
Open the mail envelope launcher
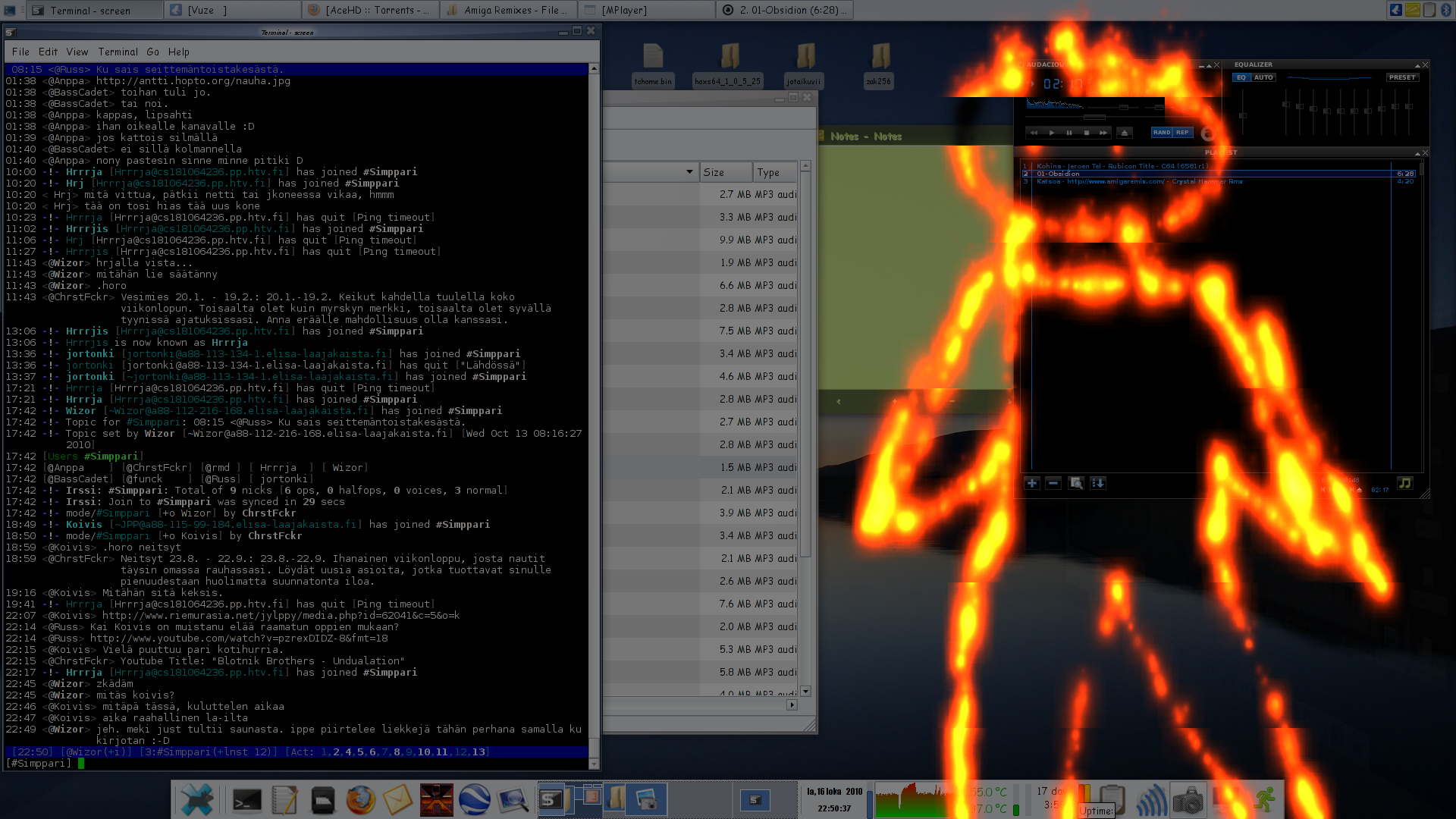pos(398,799)
